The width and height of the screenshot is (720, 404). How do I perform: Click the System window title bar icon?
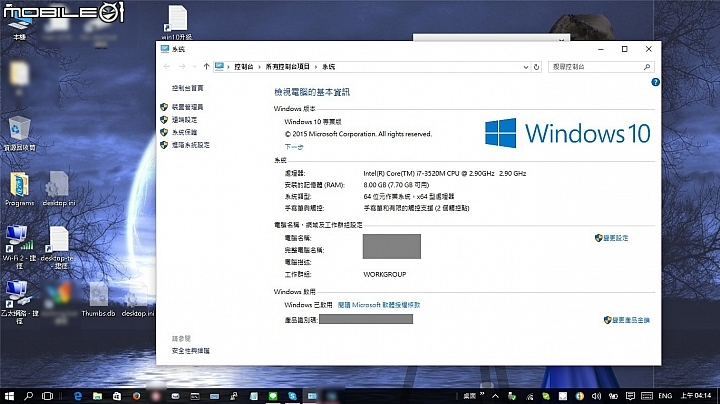[165, 49]
